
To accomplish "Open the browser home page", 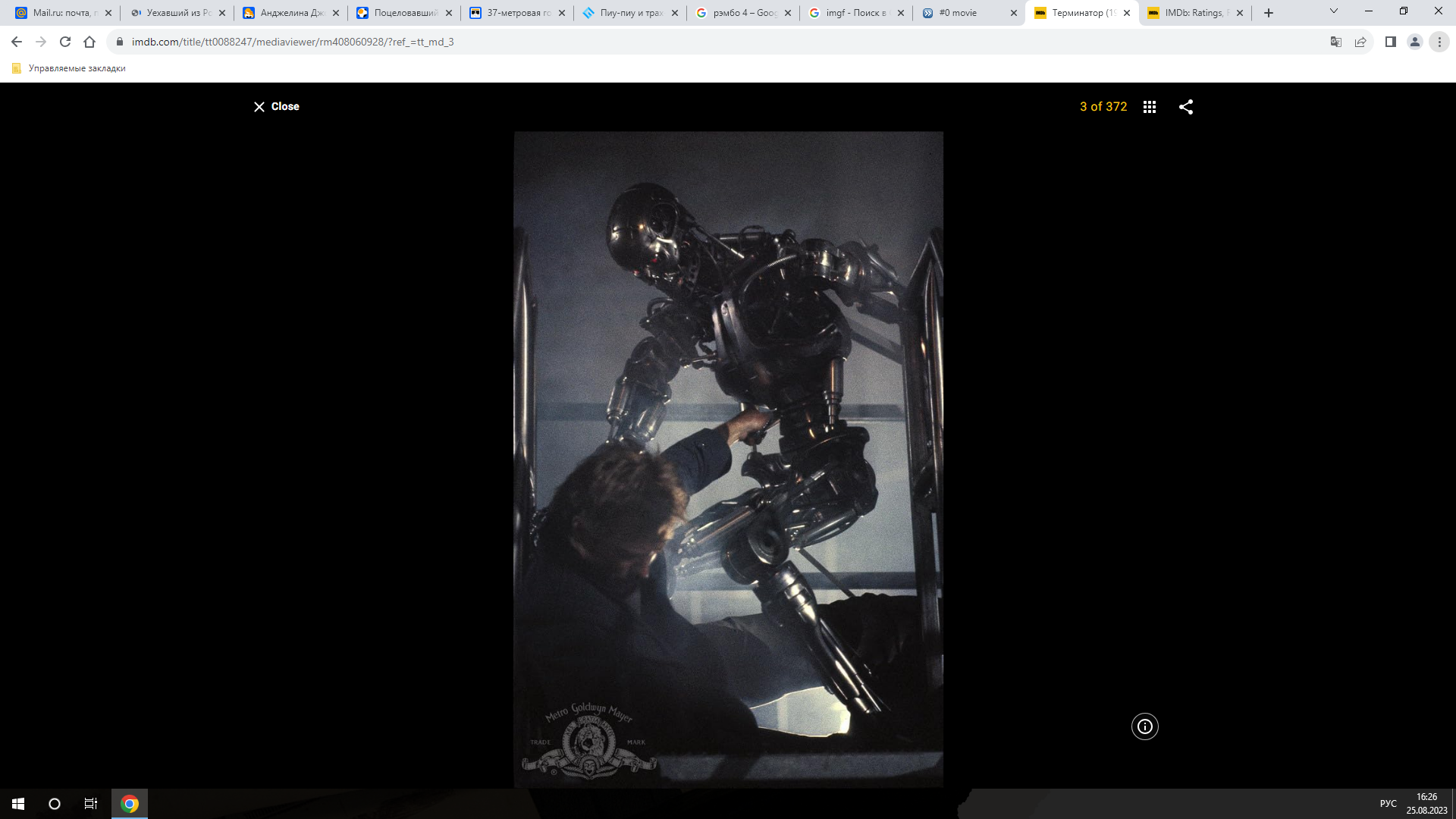I will (89, 42).
